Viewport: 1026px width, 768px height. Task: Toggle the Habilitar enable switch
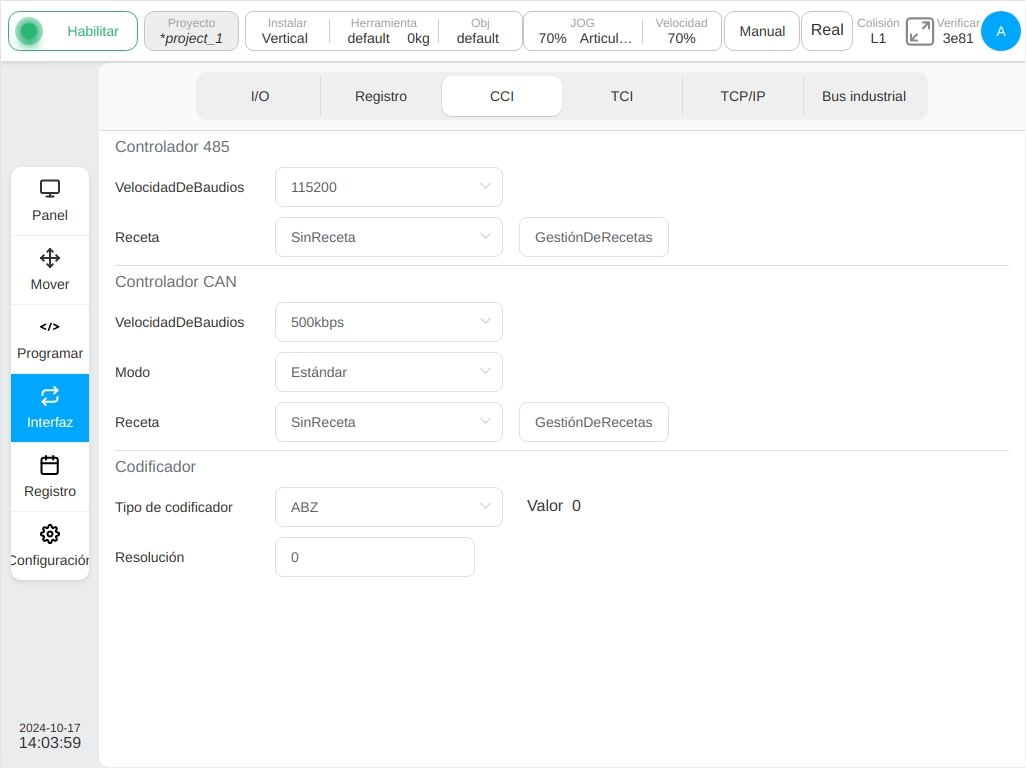pyautogui.click(x=73, y=31)
